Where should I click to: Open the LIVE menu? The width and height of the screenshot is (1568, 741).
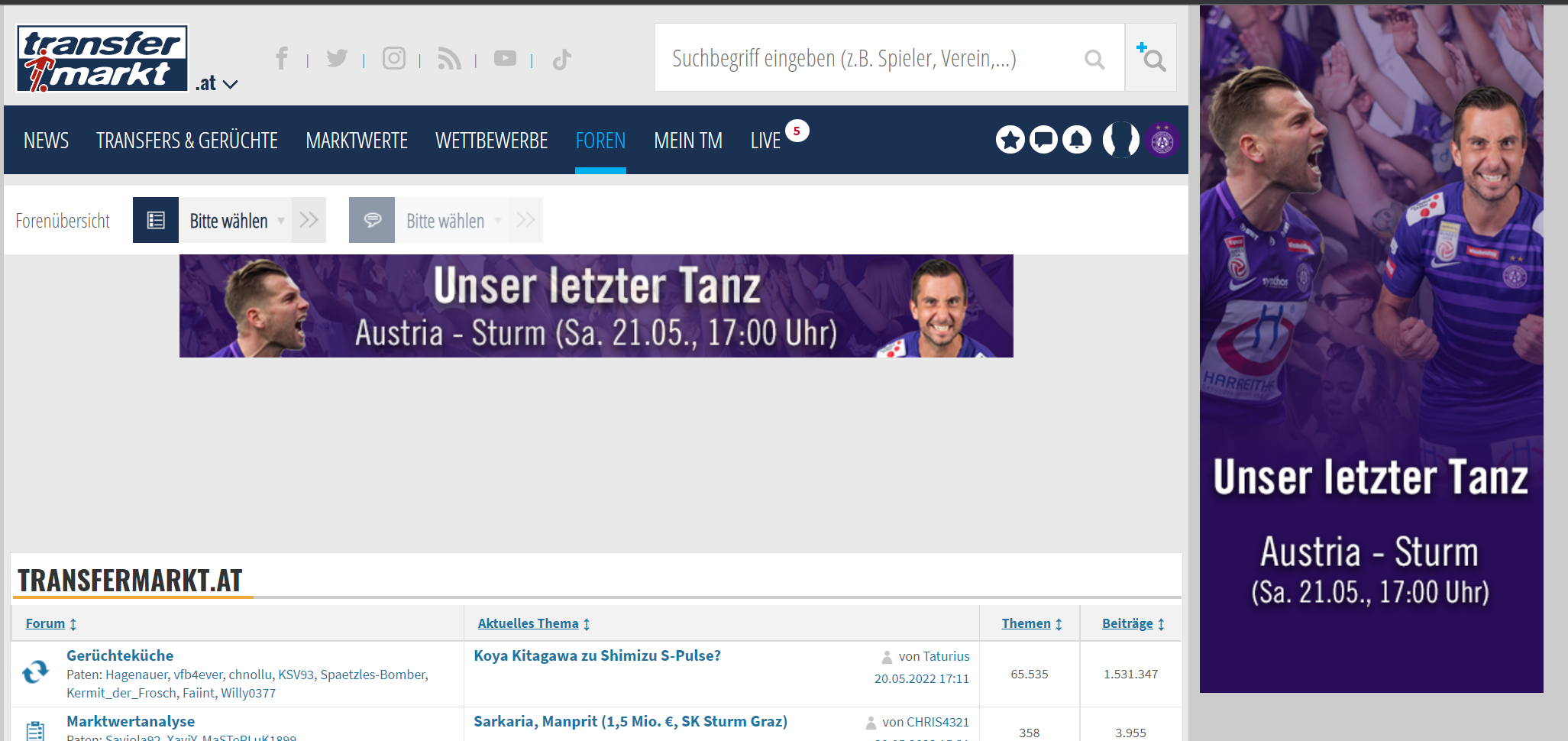coord(765,141)
